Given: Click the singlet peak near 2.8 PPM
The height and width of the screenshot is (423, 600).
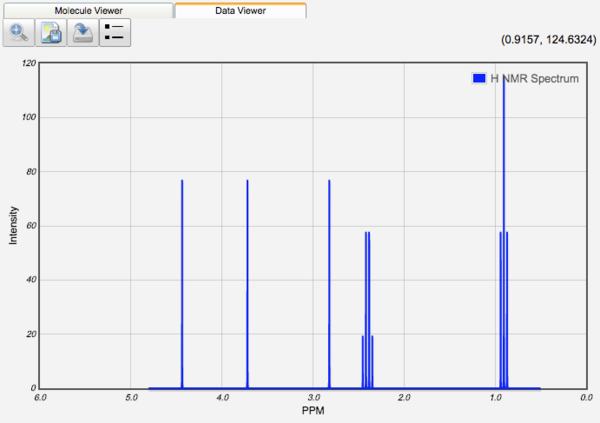Looking at the screenshot, I should tap(329, 280).
